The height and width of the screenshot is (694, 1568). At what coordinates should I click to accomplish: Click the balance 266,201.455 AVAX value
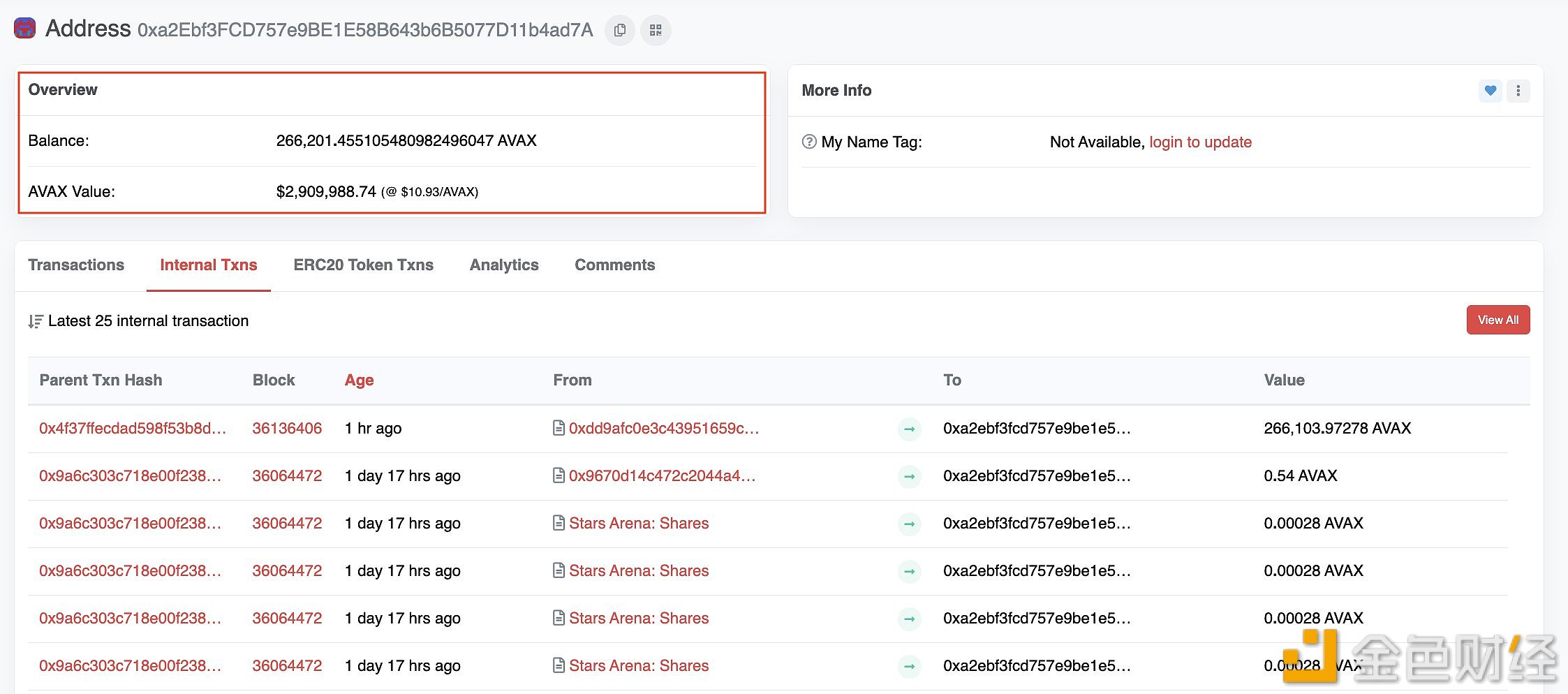coord(406,140)
